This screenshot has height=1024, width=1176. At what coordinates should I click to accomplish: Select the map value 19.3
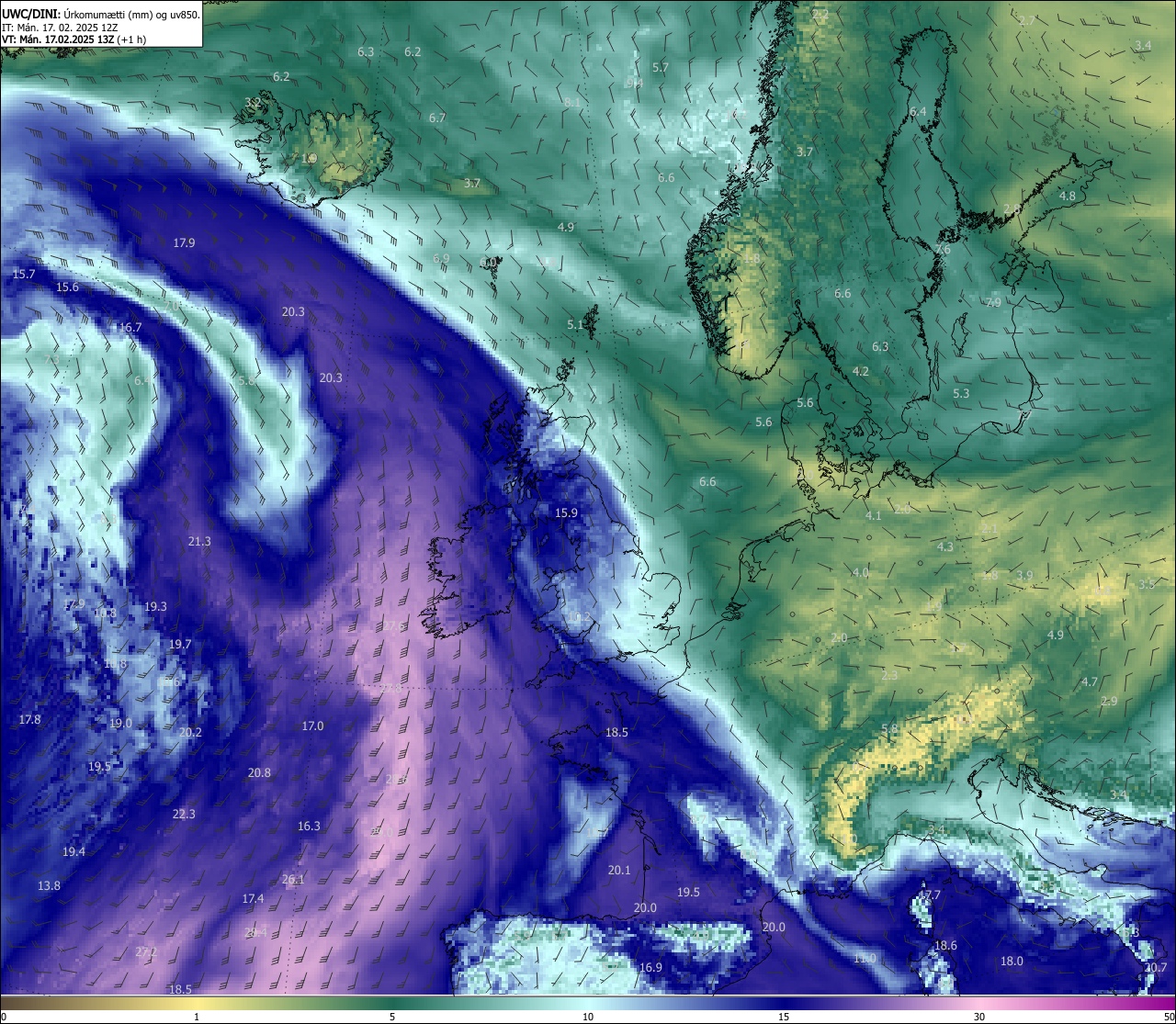tap(155, 607)
